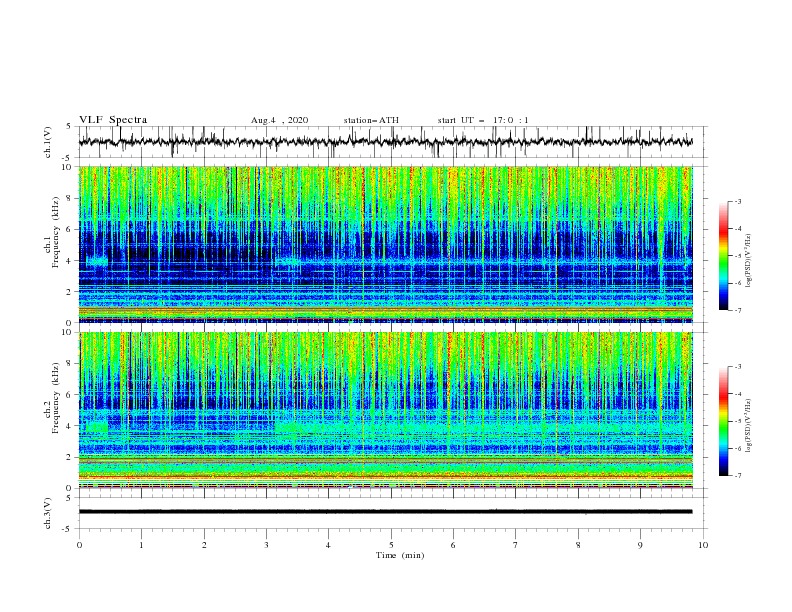Image resolution: width=792 pixels, height=612 pixels.
Task: Click time axis tick label "4"
Action: [328, 545]
